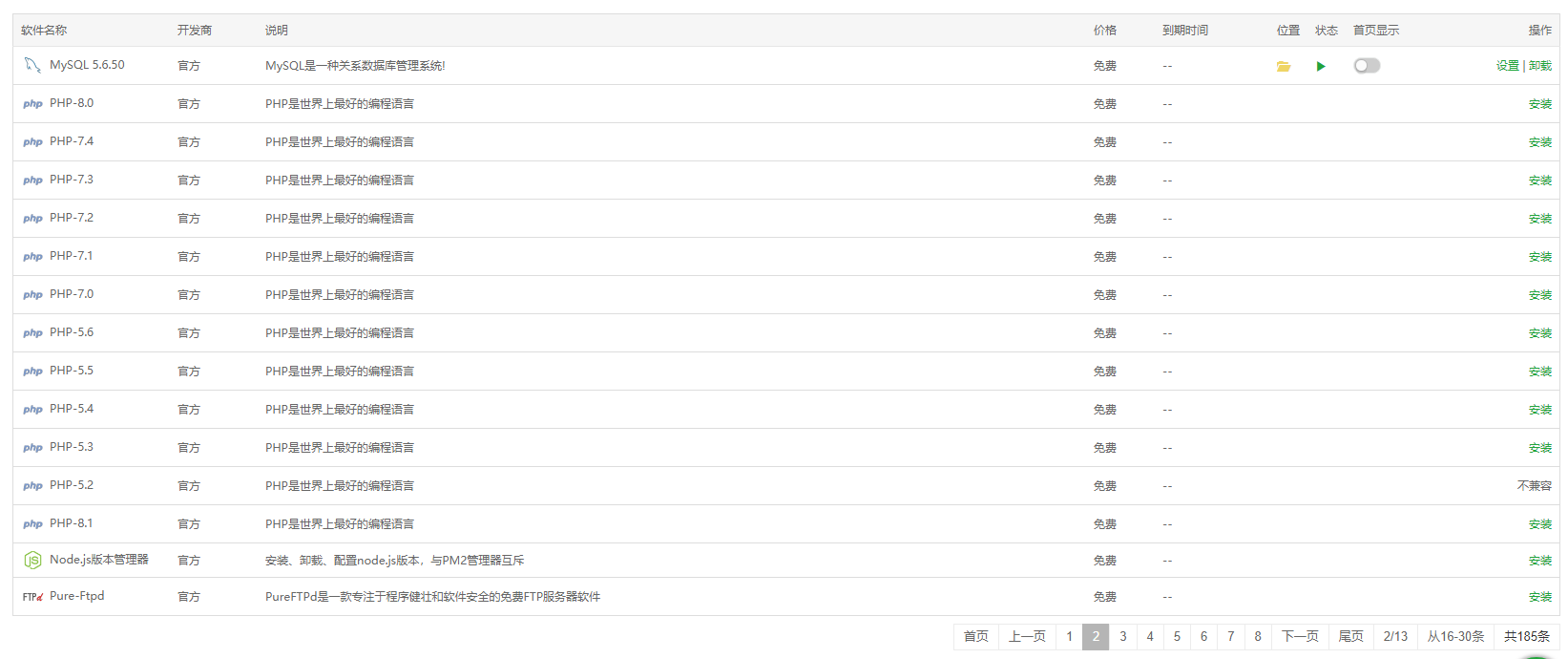Viewport: 1568px width, 659px height.
Task: Install PHP-8.0 via 安装 link
Action: coord(1540,104)
